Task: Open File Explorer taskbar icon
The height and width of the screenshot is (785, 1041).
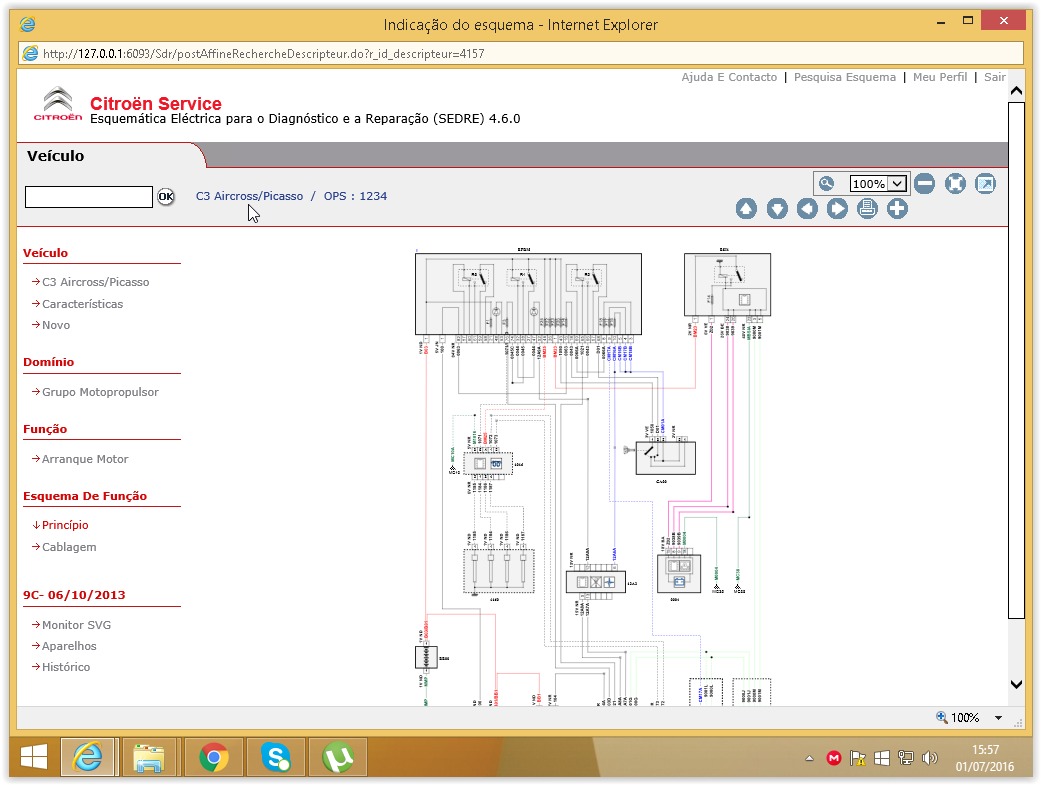Action: click(149, 757)
